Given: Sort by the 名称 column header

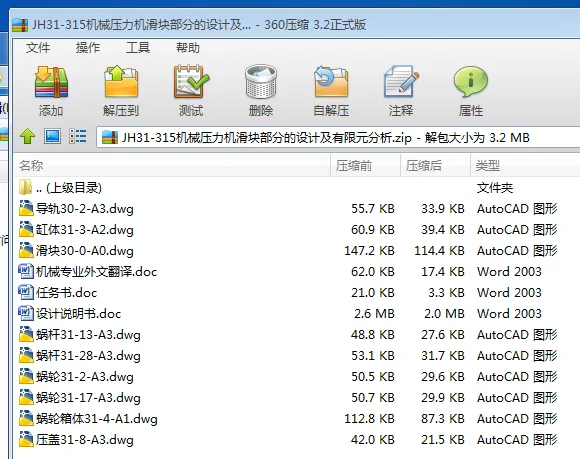Looking at the screenshot, I should [172, 165].
